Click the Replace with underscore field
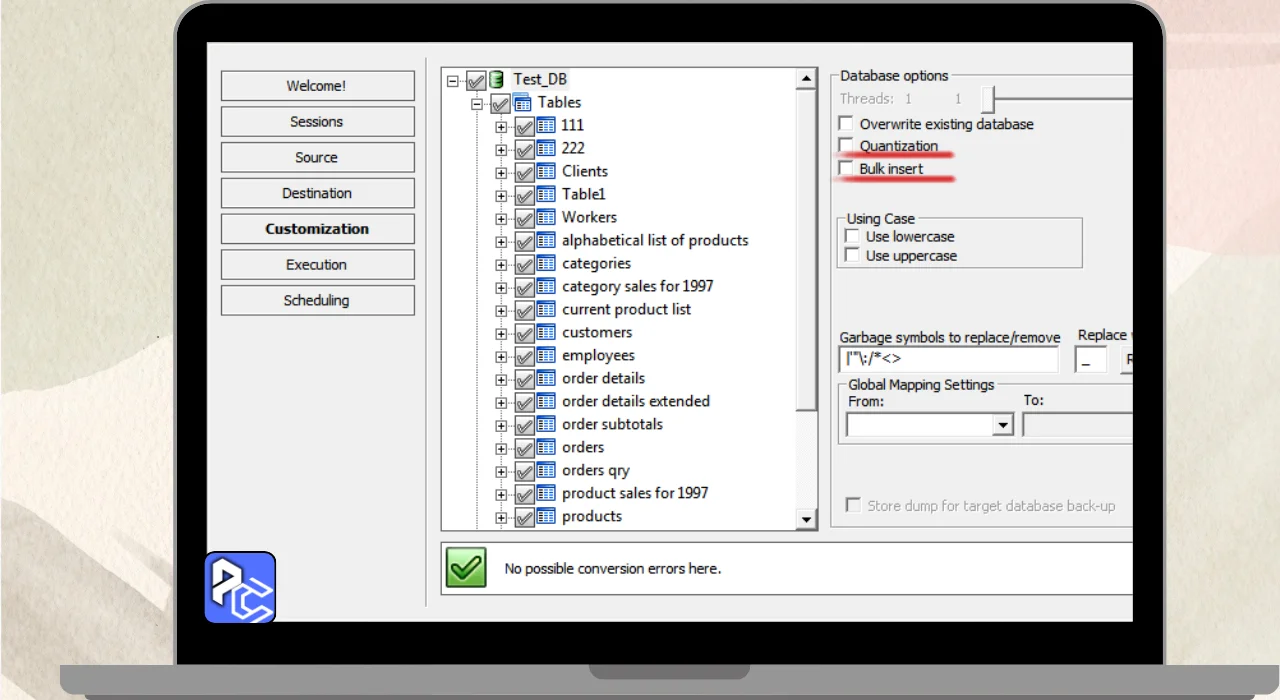 point(1090,360)
